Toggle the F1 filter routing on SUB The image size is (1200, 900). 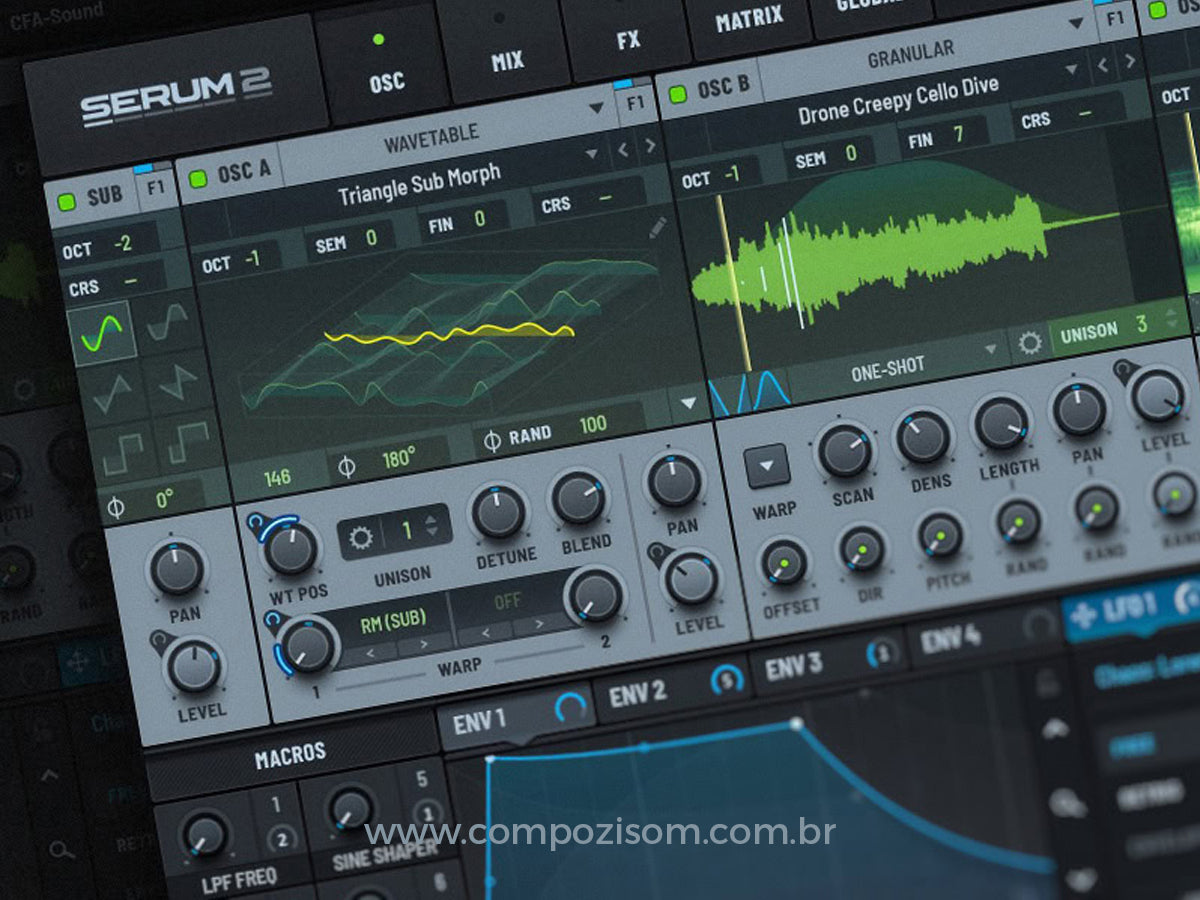[x=155, y=186]
